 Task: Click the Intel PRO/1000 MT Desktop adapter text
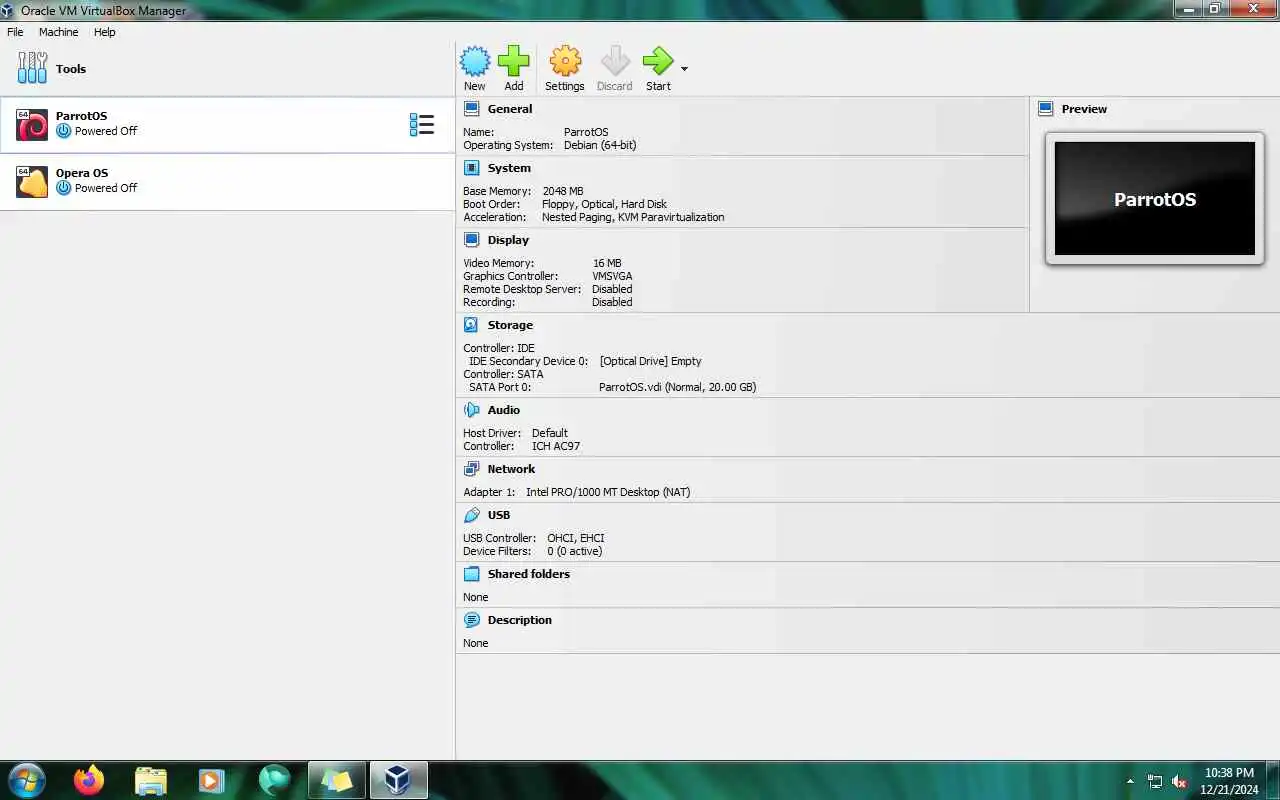tap(608, 492)
